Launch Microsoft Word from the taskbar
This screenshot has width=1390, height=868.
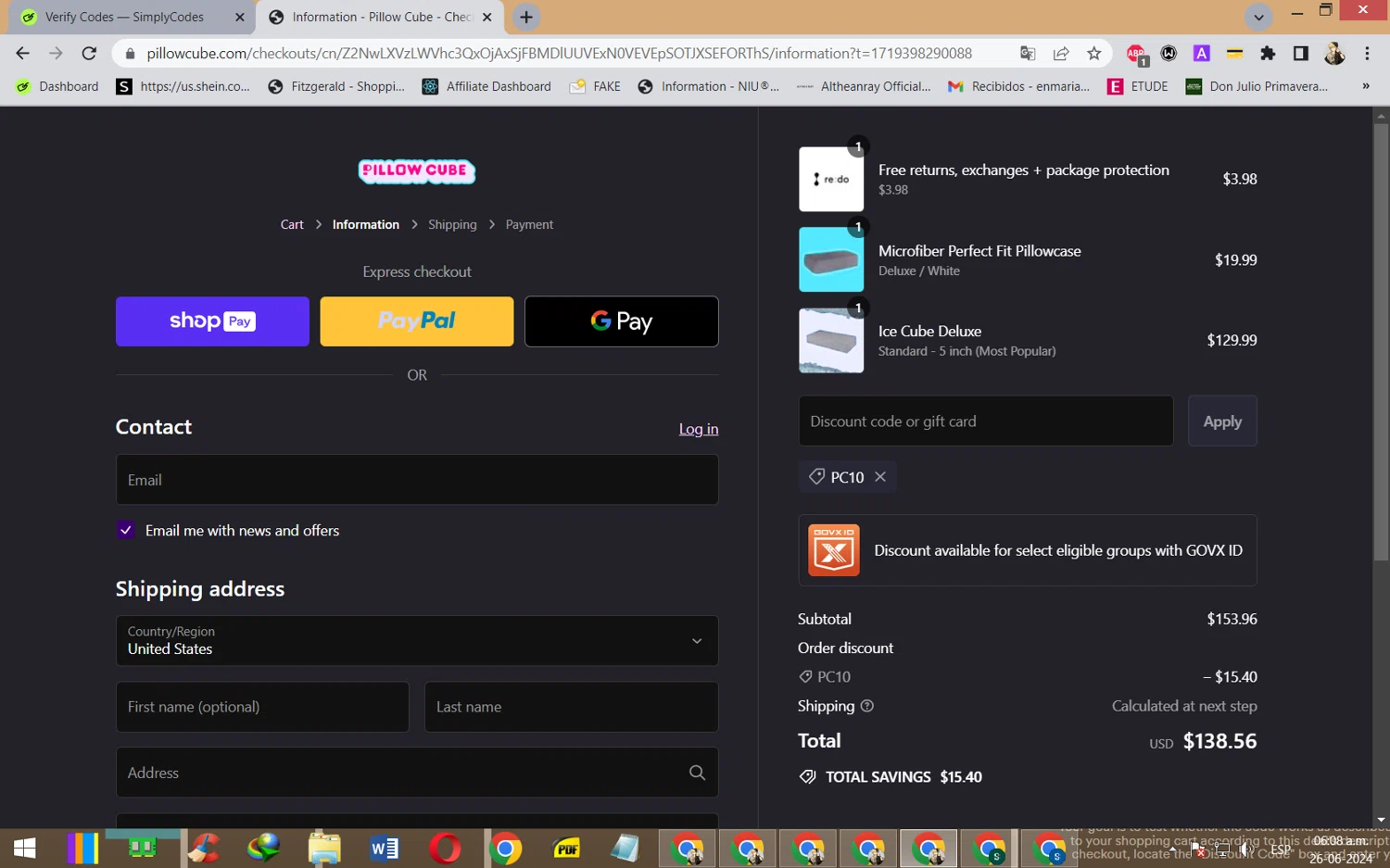(x=385, y=848)
